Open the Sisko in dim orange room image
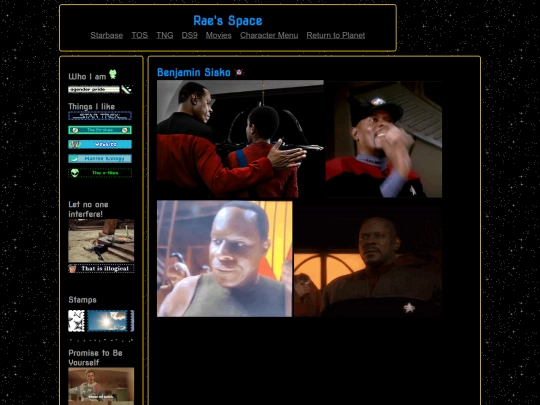The width and height of the screenshot is (540, 405). 368,259
